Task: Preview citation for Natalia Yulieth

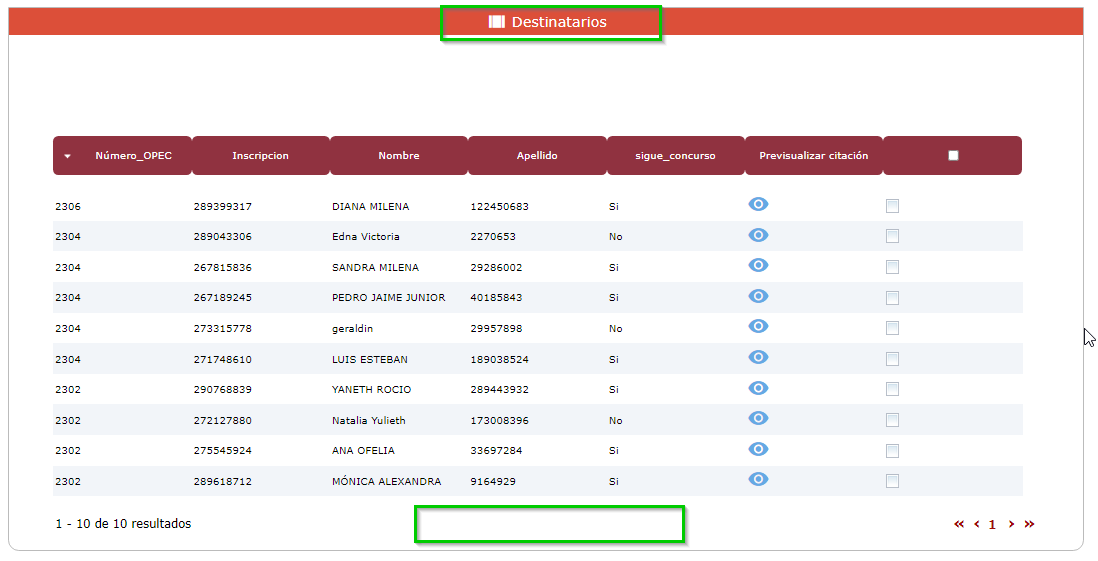Action: (758, 419)
